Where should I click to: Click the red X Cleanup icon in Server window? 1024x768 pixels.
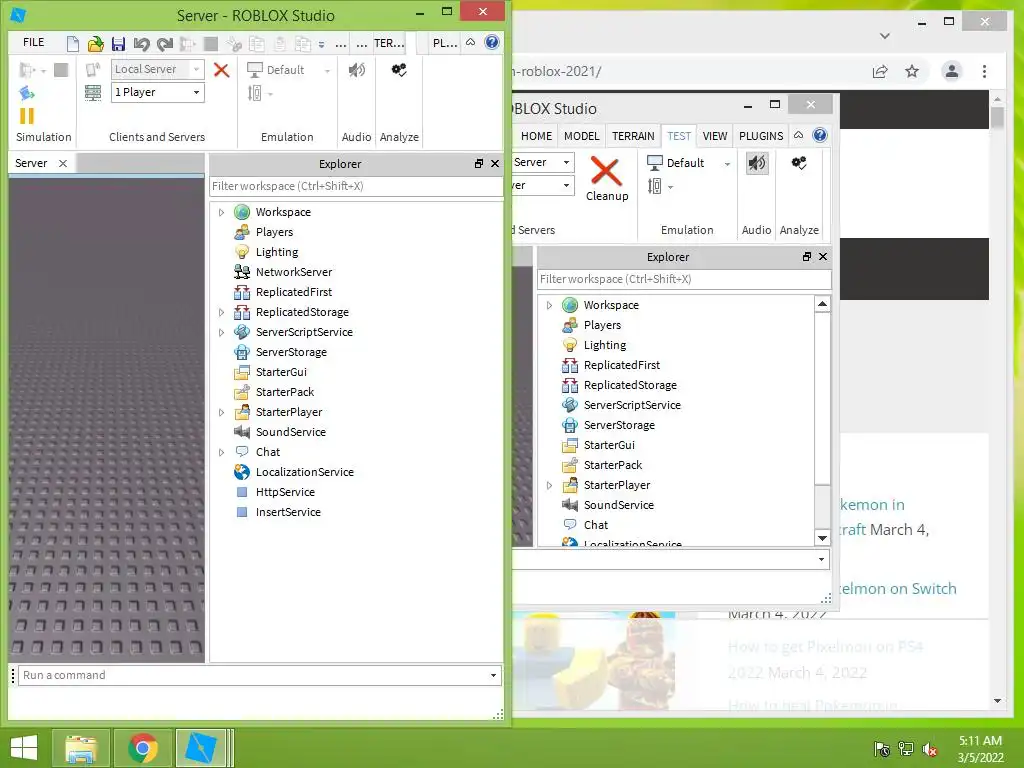(x=221, y=70)
